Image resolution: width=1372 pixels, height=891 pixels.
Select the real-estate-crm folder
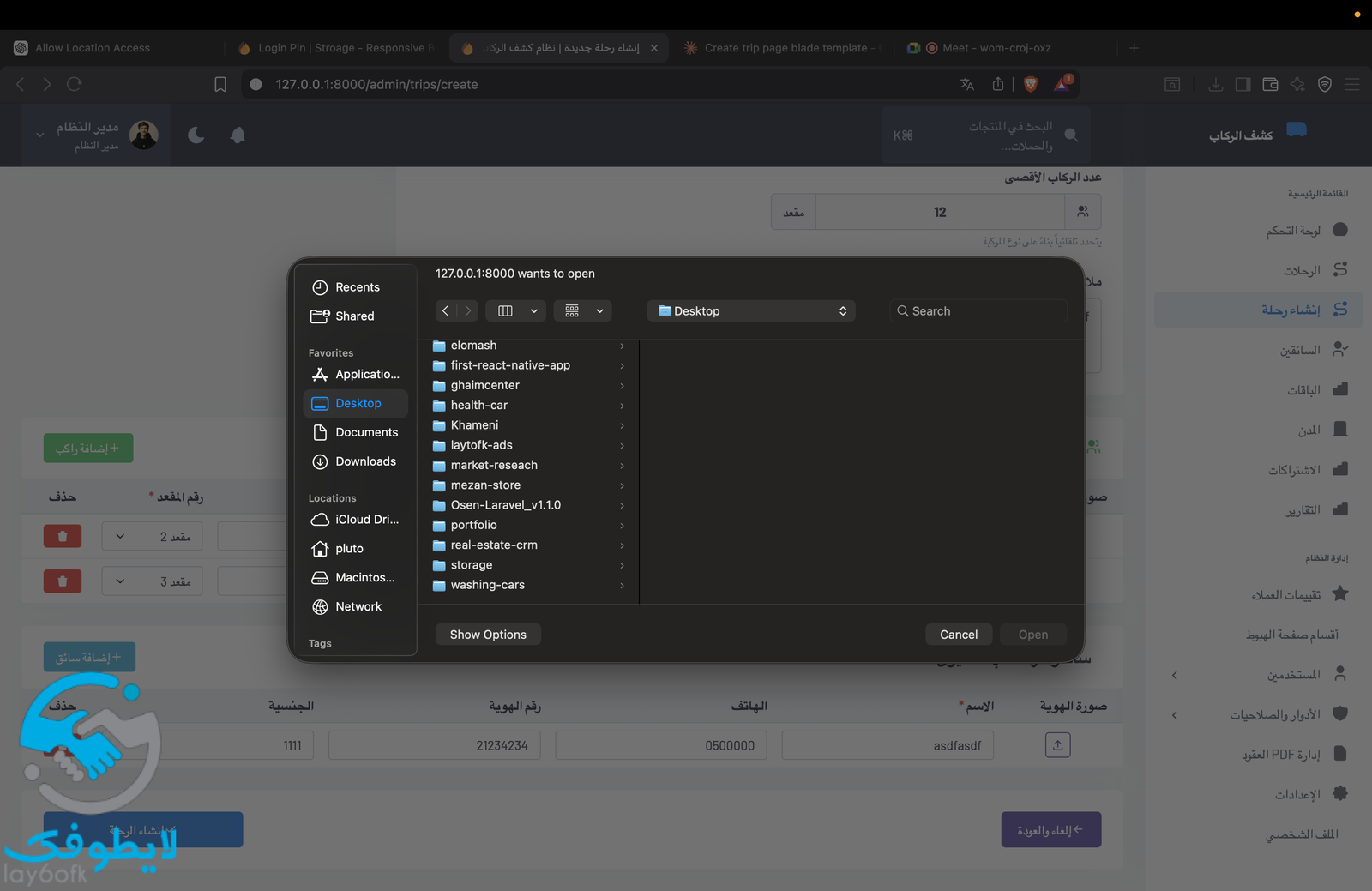(494, 545)
